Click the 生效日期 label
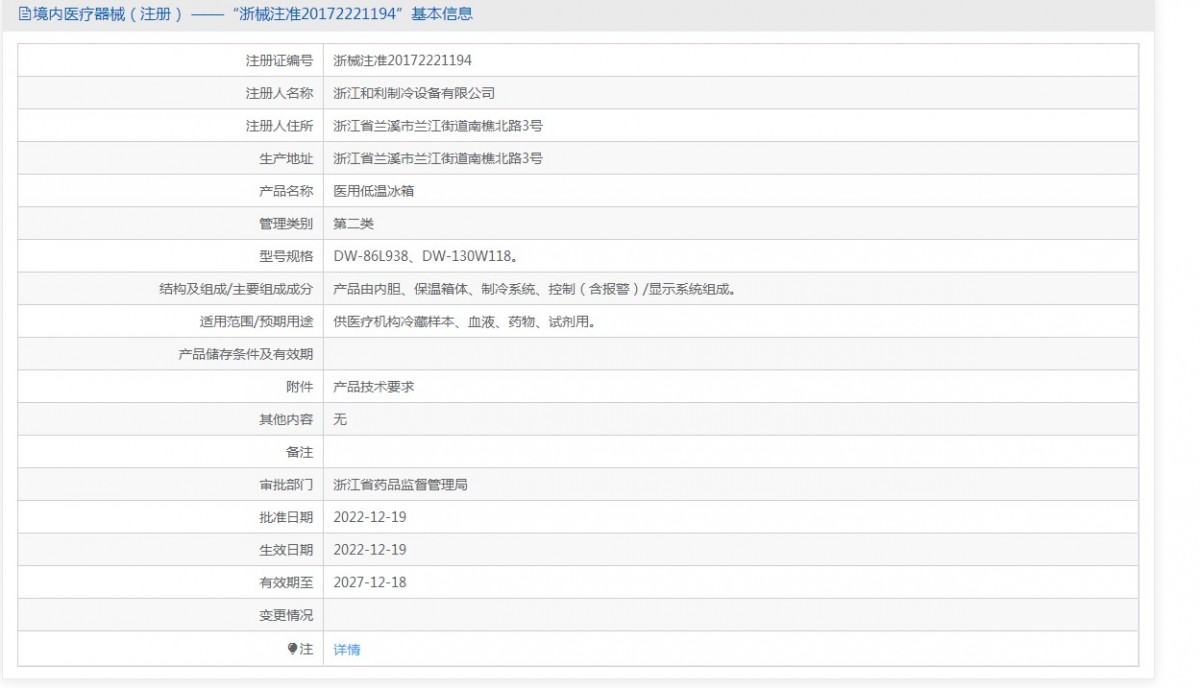The image size is (1200, 688). coord(286,550)
